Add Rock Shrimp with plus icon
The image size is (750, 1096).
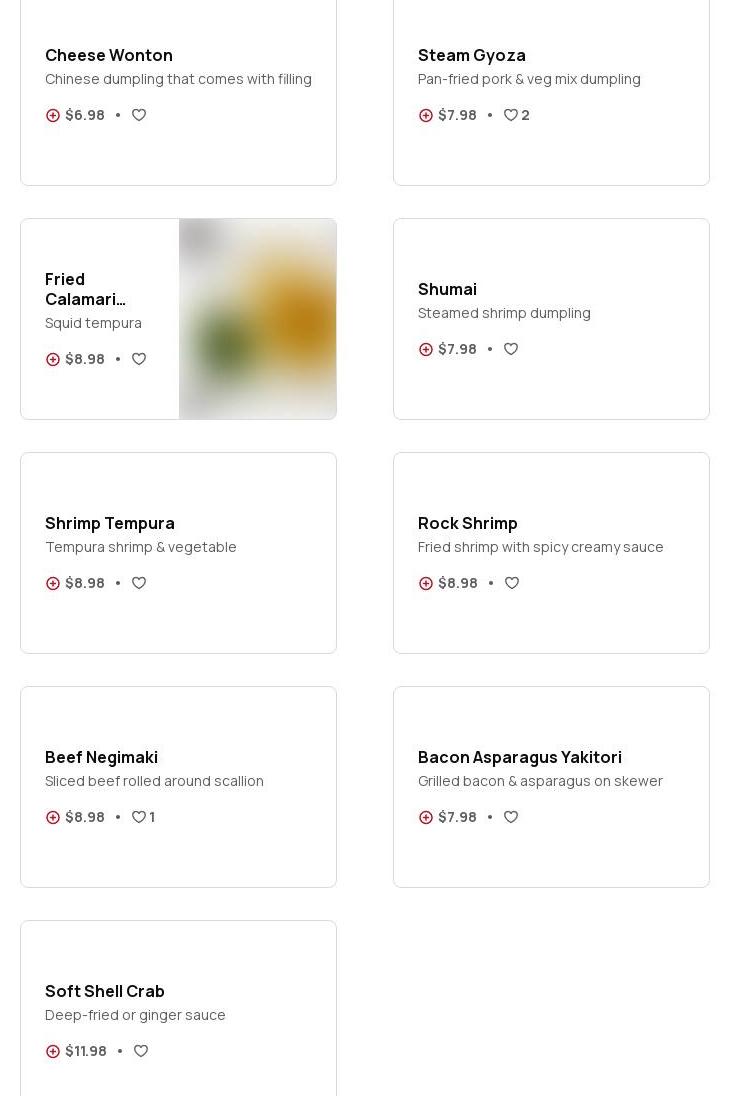tap(426, 583)
